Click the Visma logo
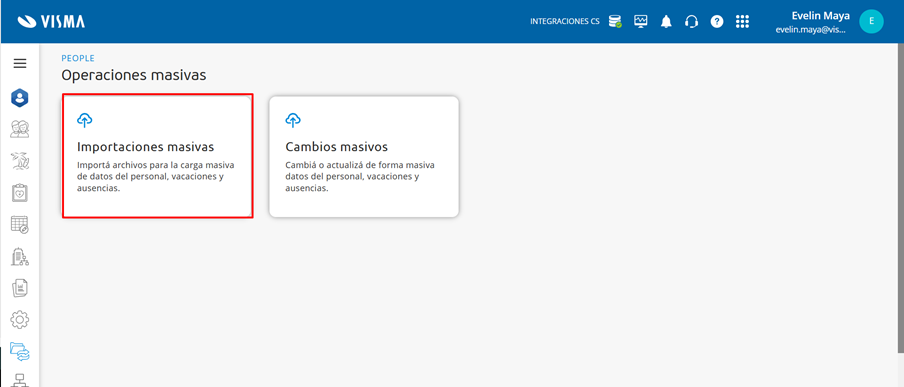904x387 pixels. pos(51,22)
